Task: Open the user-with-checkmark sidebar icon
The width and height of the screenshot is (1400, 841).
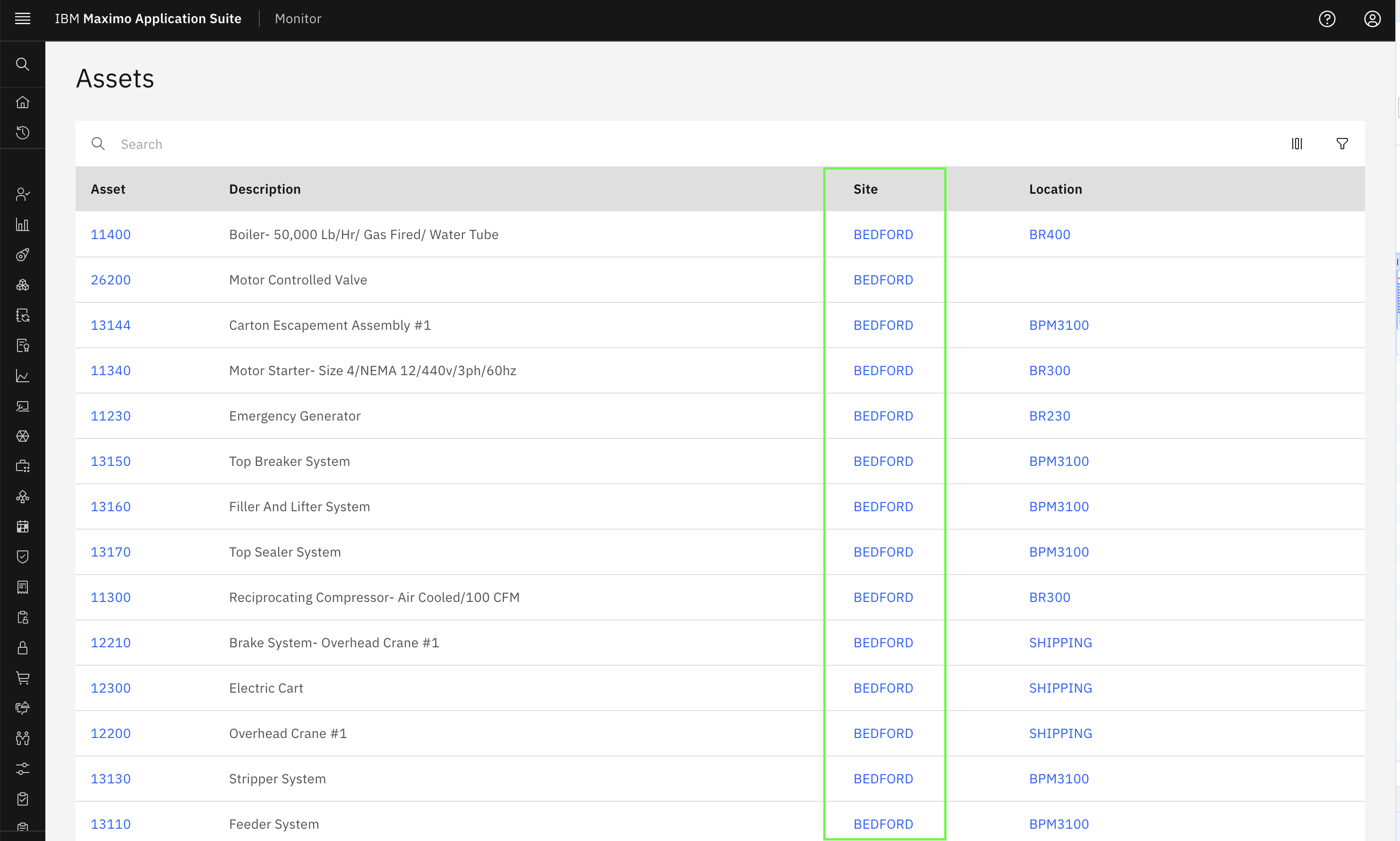Action: coord(23,194)
